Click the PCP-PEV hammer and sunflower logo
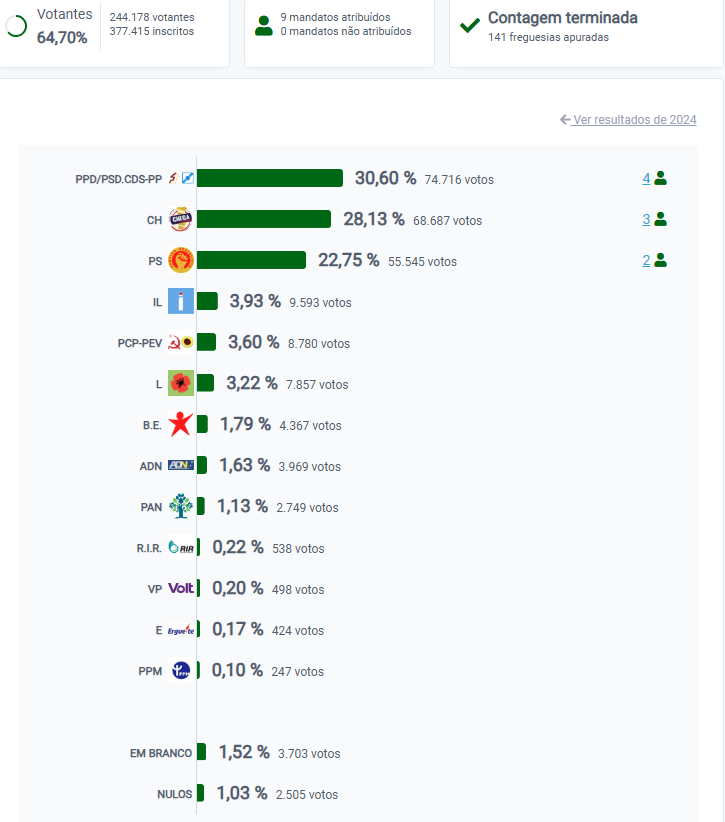The image size is (725, 822). click(181, 343)
